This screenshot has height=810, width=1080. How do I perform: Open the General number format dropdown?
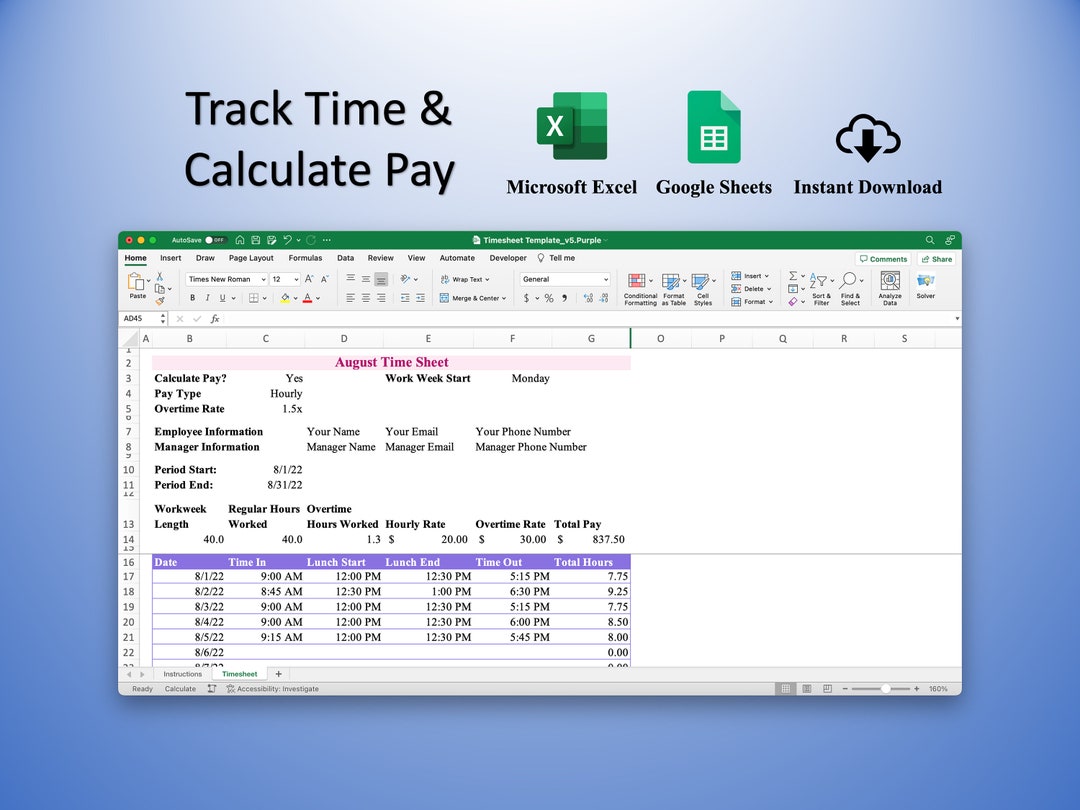coord(605,279)
